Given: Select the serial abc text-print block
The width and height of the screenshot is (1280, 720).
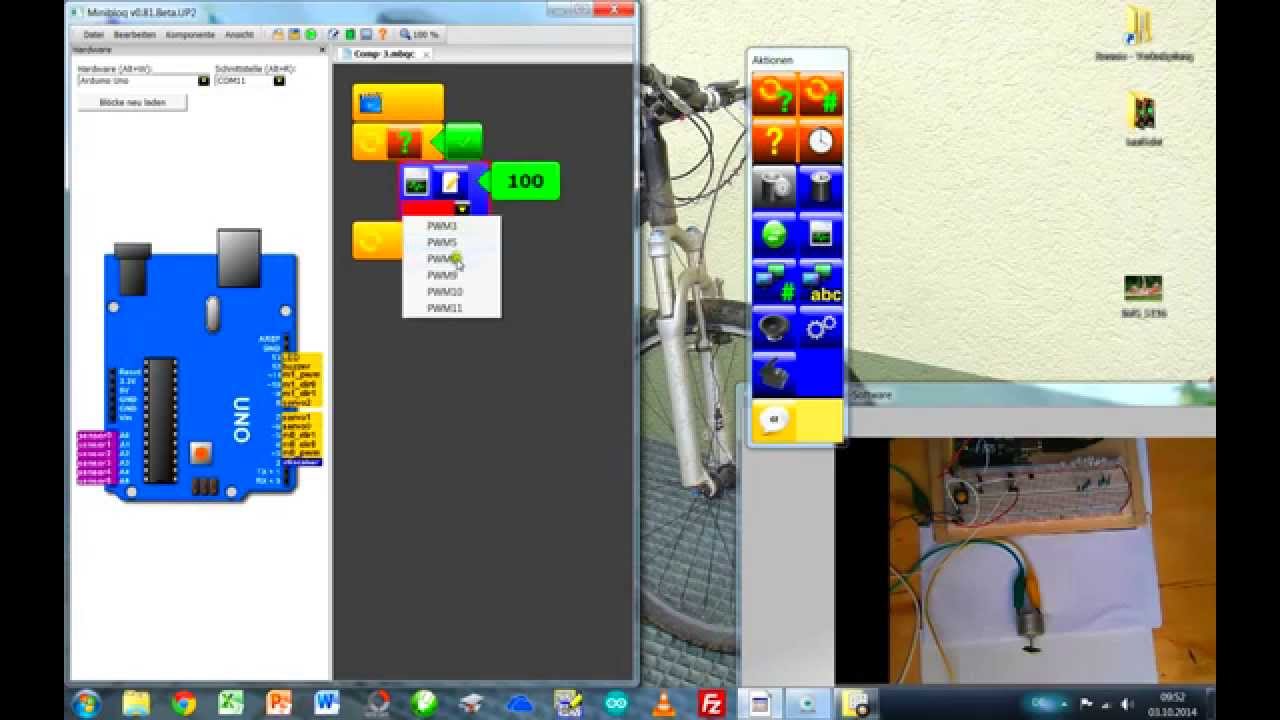Looking at the screenshot, I should coord(820,282).
